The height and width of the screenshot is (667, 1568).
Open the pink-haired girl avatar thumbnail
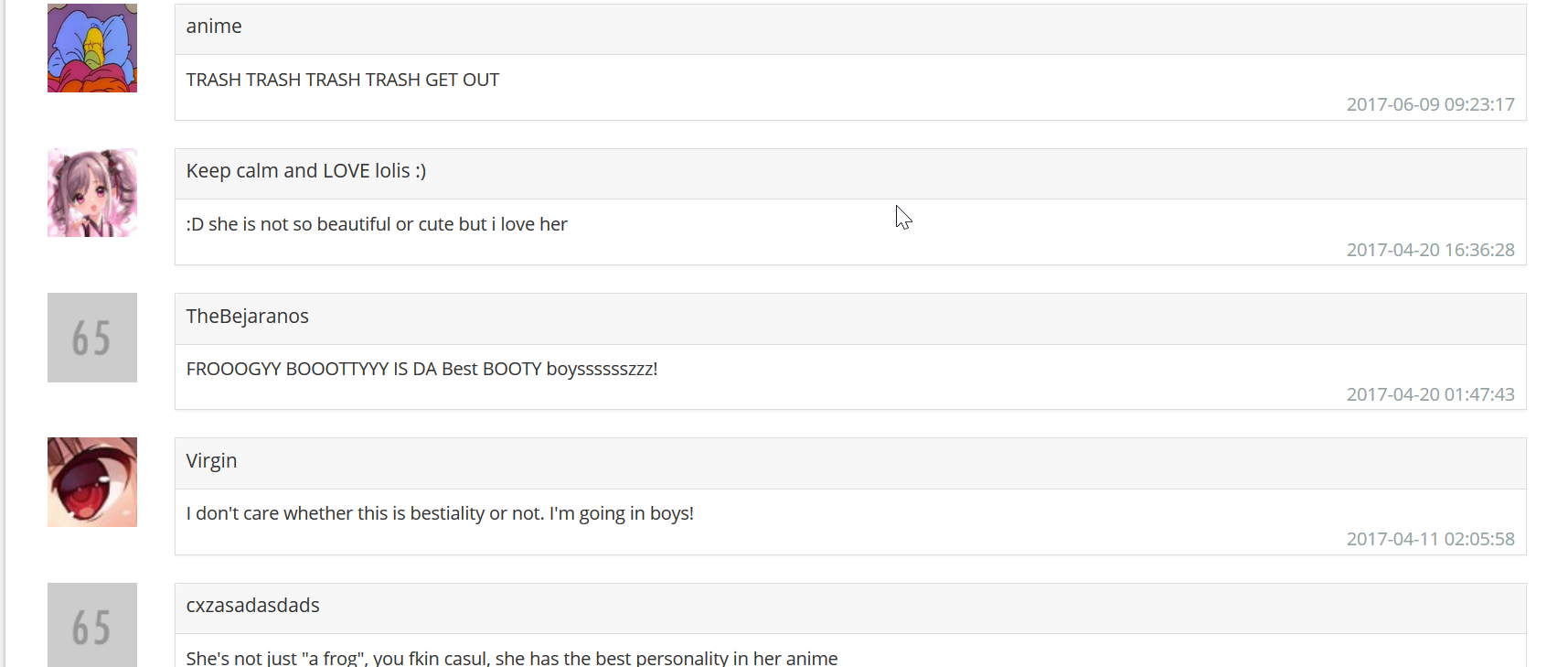[x=92, y=193]
